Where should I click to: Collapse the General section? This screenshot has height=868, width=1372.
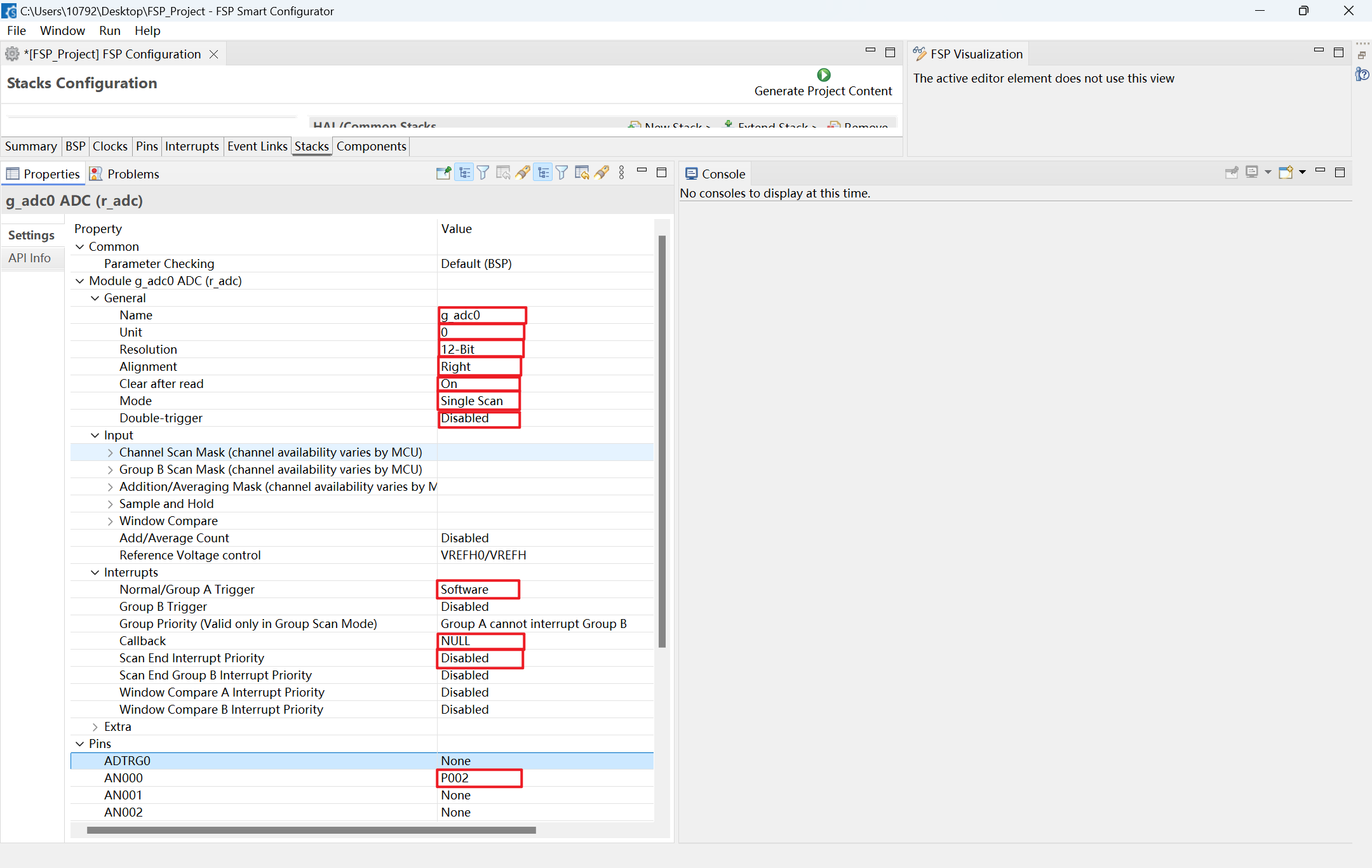coord(95,298)
